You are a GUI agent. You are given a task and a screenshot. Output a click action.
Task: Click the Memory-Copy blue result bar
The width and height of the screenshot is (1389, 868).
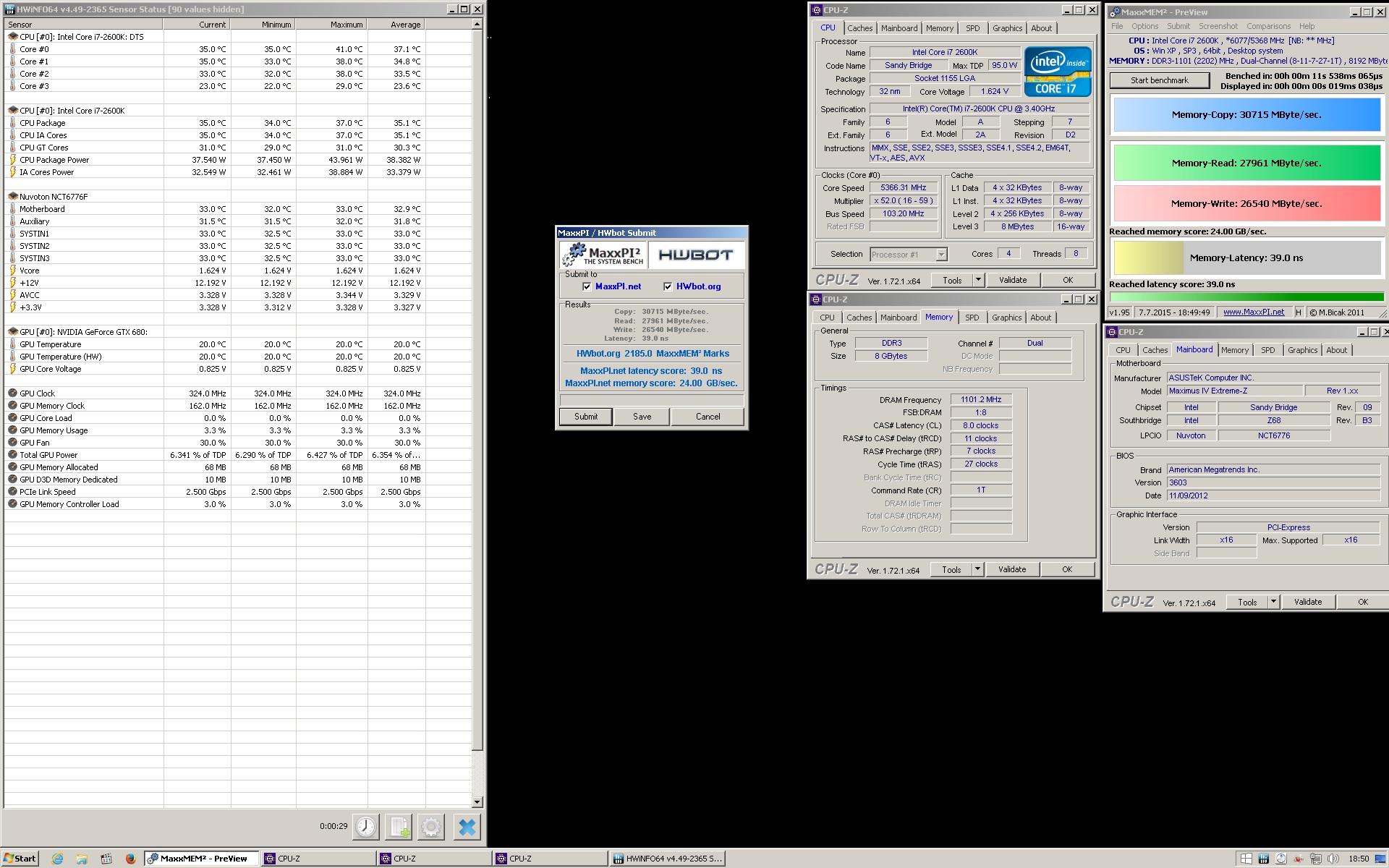(1246, 114)
